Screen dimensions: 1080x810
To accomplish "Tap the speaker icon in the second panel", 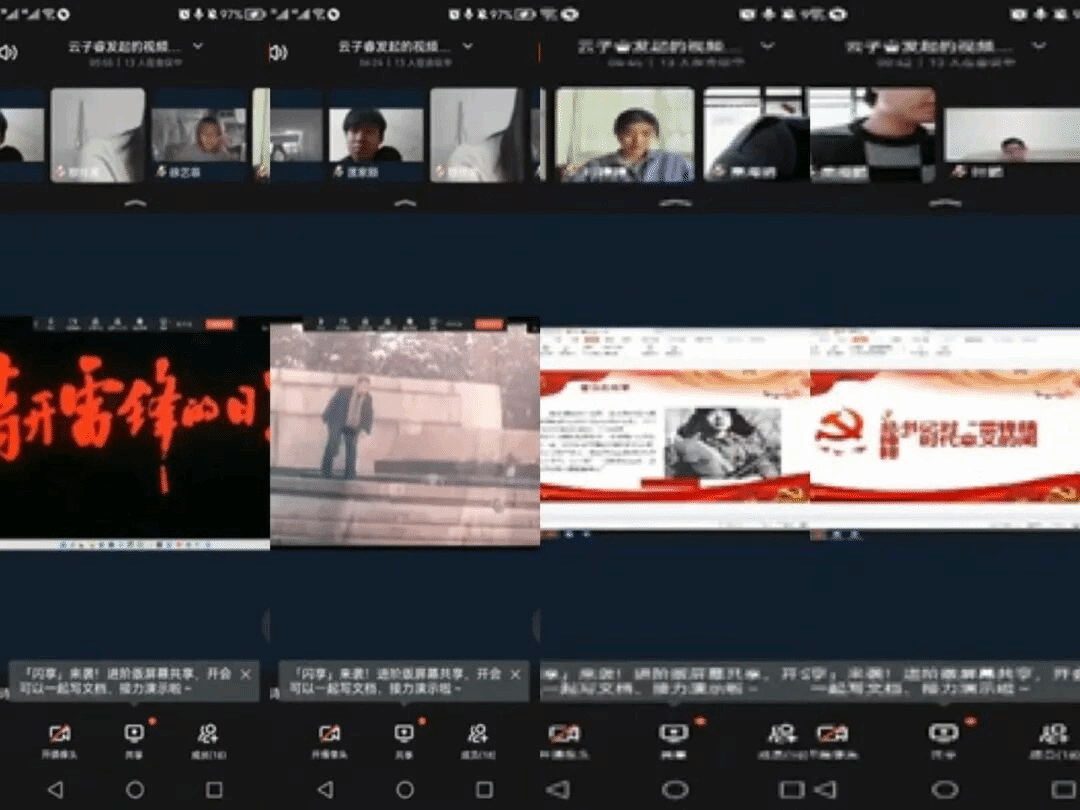I will [x=278, y=52].
